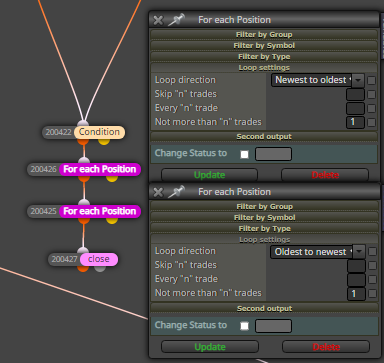384x363 pixels.
Task: Click Update button in lower panel
Action: click(x=210, y=347)
